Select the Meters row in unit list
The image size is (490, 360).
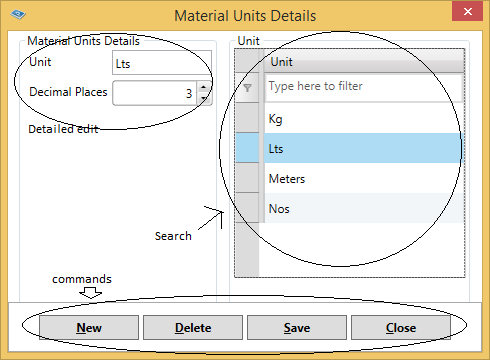[x=364, y=178]
